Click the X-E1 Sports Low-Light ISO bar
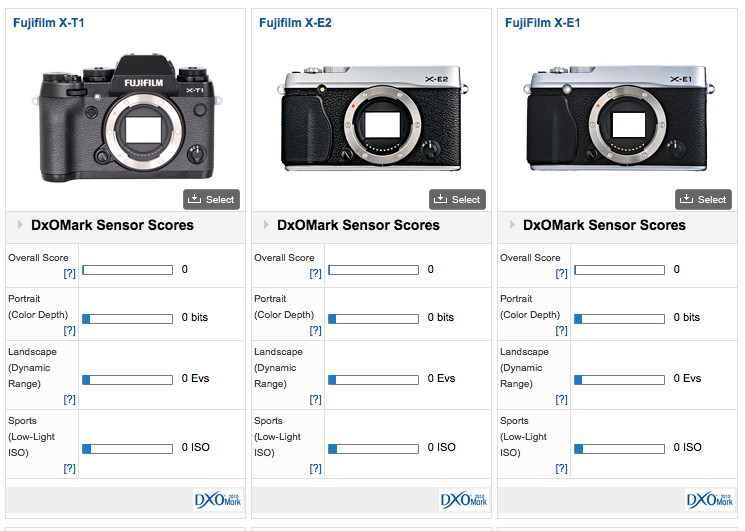Viewport: 745px width, 531px height. point(620,449)
